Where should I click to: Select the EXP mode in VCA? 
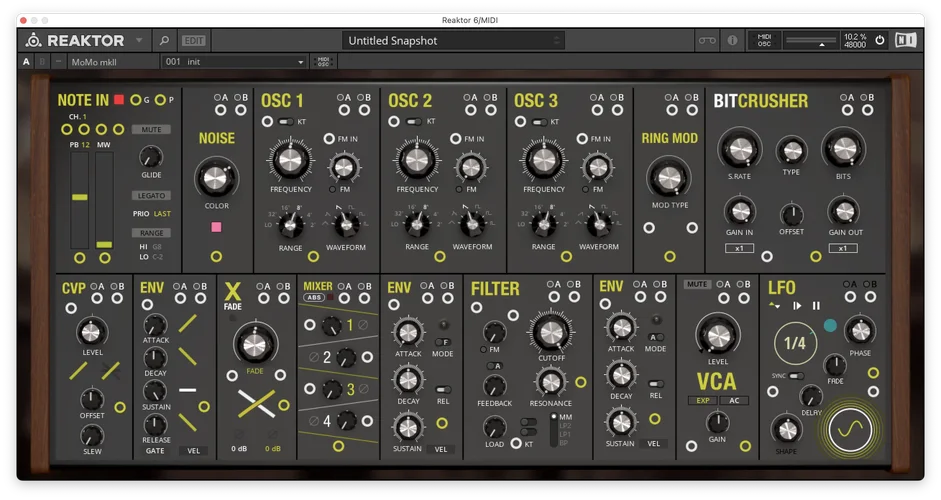(x=701, y=401)
